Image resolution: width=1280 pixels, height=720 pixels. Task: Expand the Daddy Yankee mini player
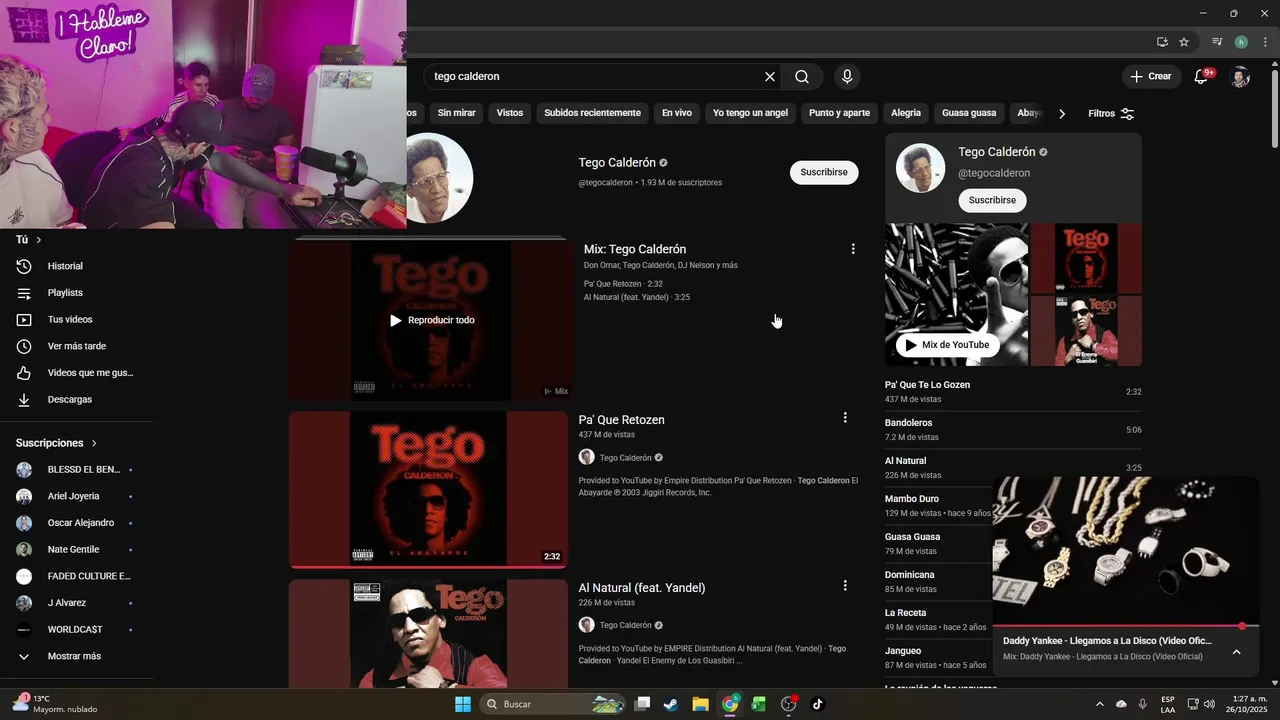click(x=1236, y=652)
